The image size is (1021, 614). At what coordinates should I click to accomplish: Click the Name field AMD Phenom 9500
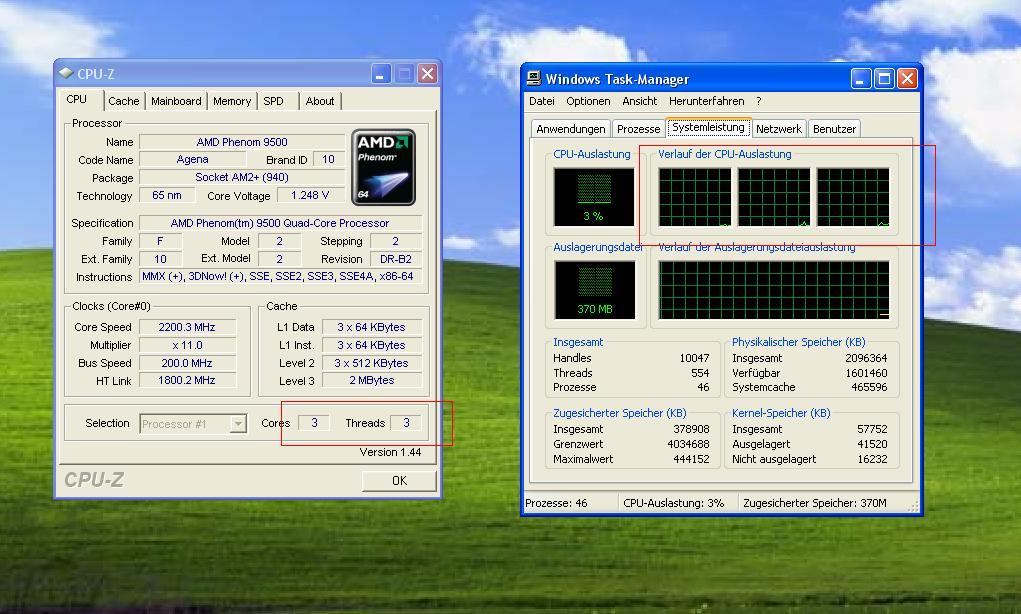(242, 142)
